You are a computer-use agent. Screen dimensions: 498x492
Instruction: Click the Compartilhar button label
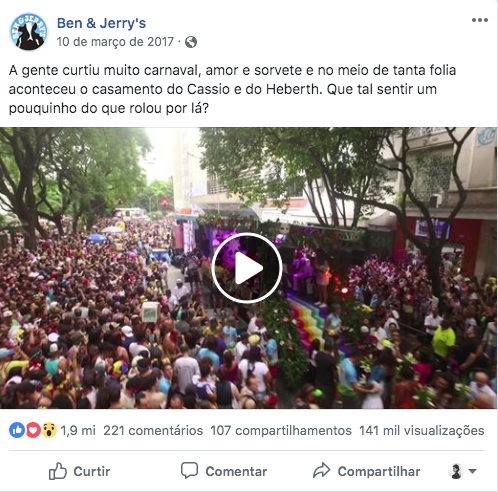click(x=379, y=471)
